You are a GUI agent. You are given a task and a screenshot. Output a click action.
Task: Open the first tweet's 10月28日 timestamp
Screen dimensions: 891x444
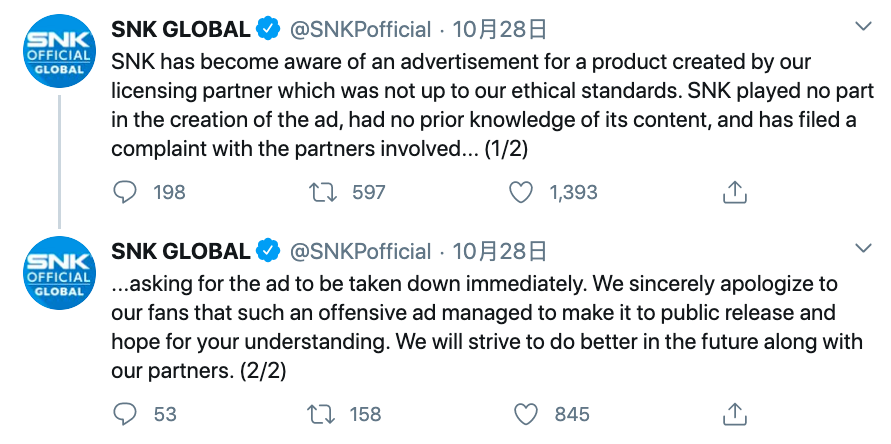coord(499,30)
